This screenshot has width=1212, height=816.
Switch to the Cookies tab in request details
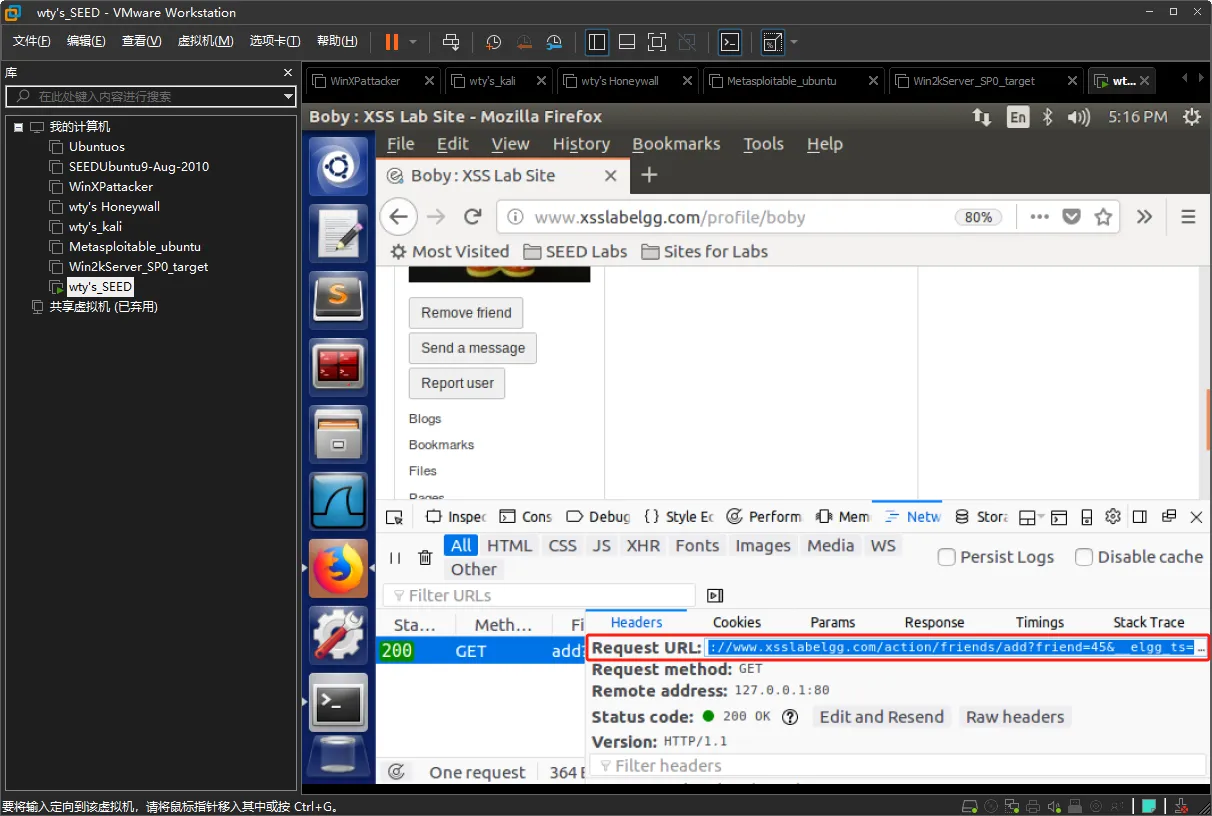click(x=737, y=622)
